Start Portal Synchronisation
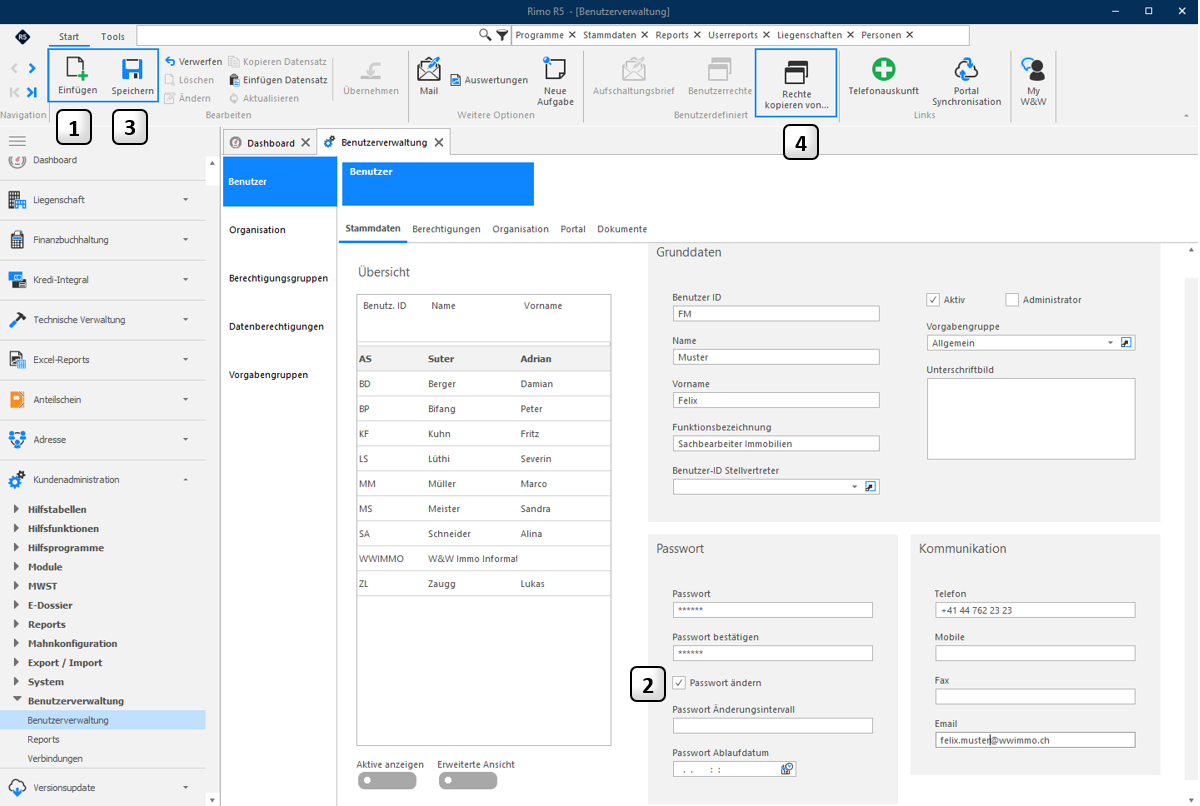This screenshot has width=1200, height=806. pos(966,69)
